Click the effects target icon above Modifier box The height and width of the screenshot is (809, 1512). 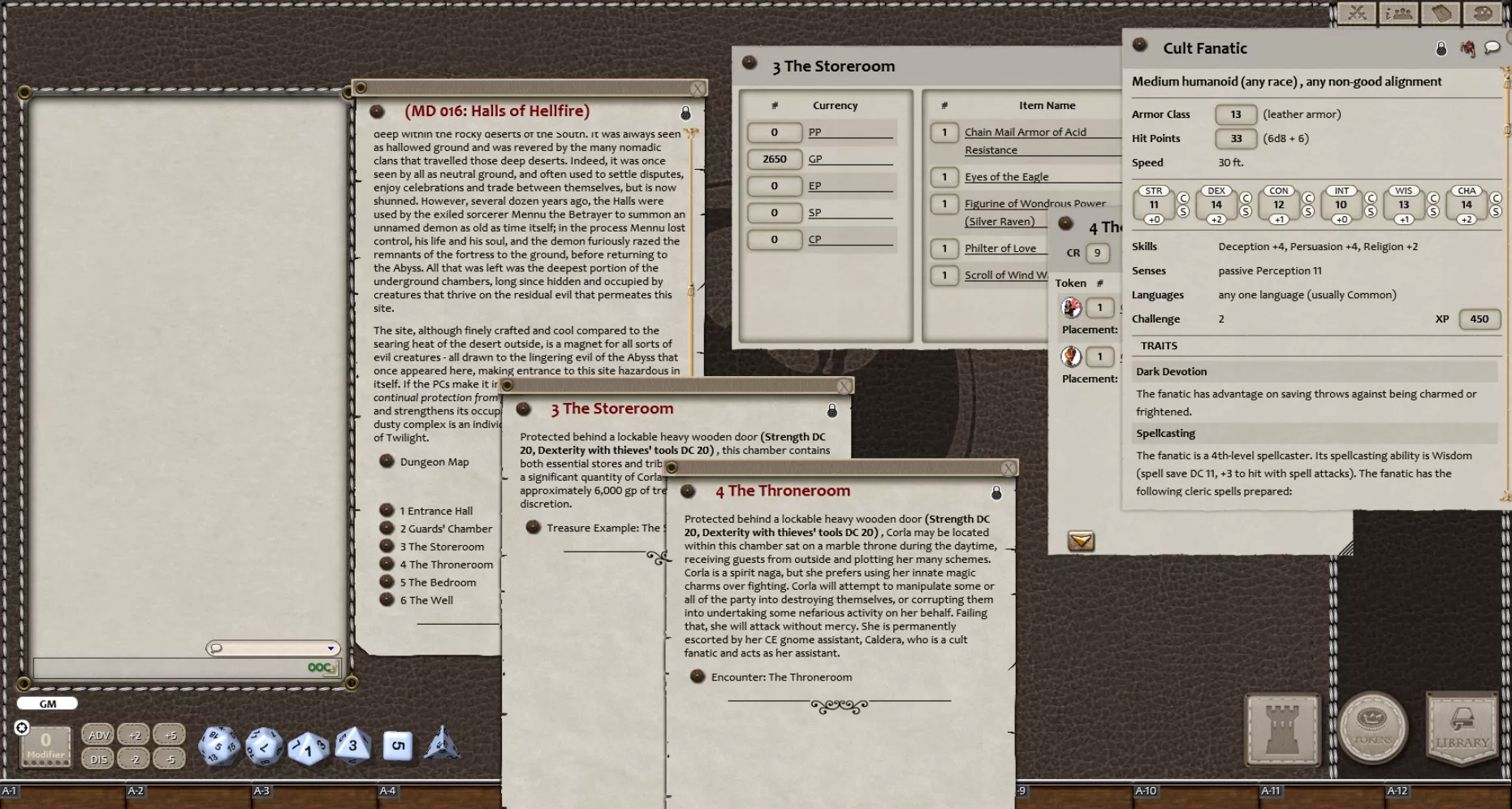[22, 727]
